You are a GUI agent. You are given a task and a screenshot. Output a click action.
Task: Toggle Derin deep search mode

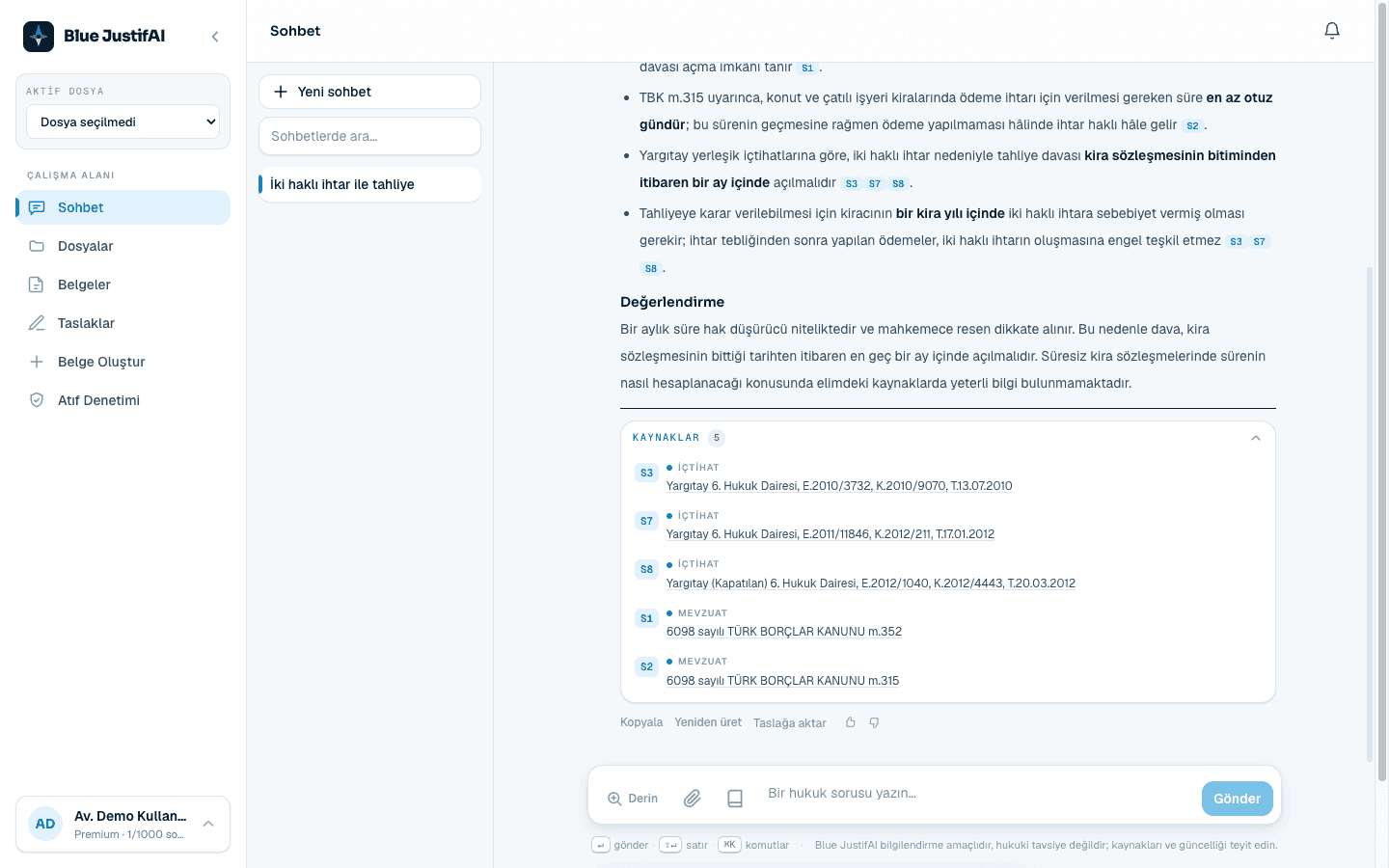click(x=633, y=799)
